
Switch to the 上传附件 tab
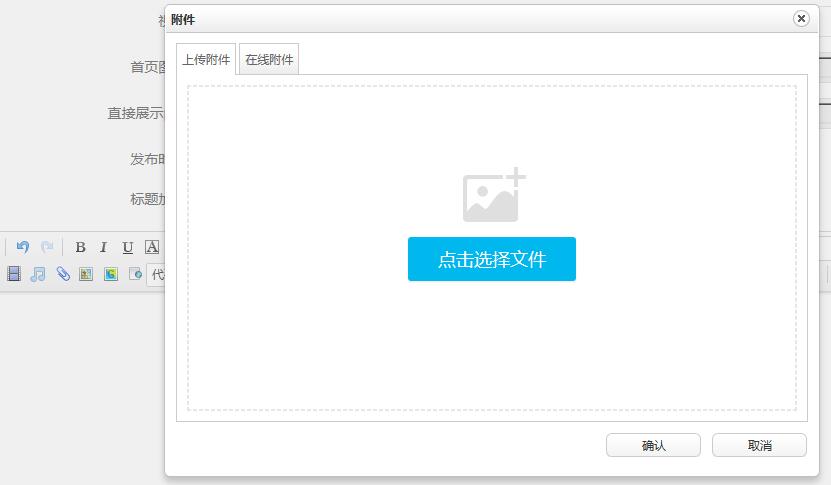coord(206,60)
